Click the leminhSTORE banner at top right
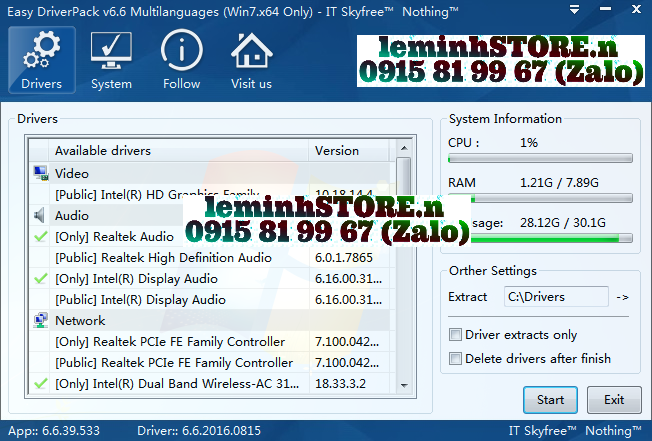Screen dimensions: 652x441 point(501,61)
